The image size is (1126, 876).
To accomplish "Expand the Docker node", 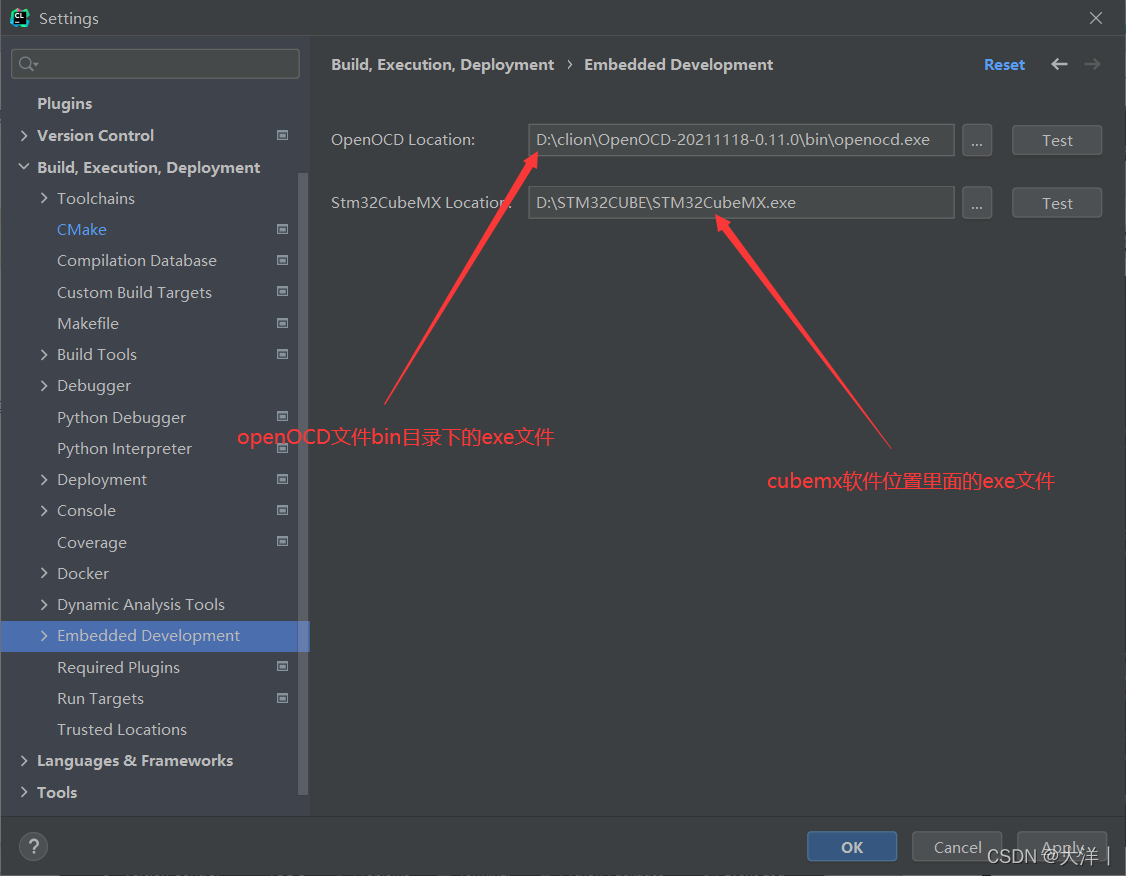I will point(44,573).
